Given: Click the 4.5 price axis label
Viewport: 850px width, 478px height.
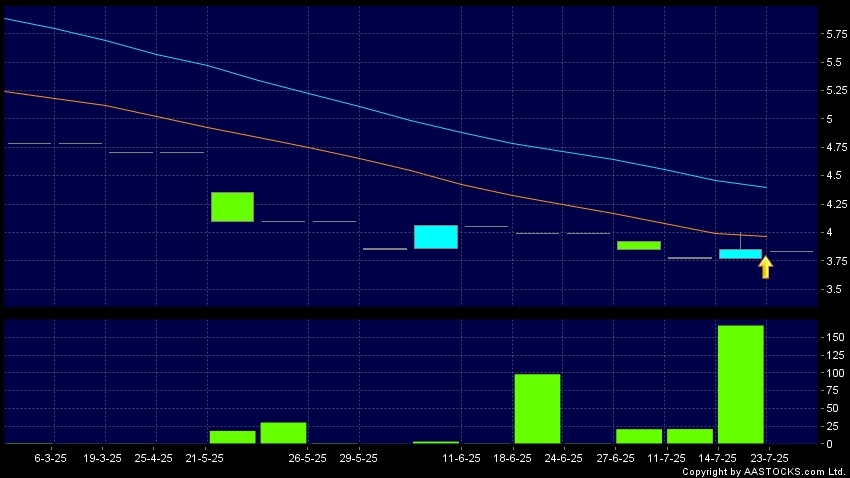Looking at the screenshot, I should coord(834,176).
